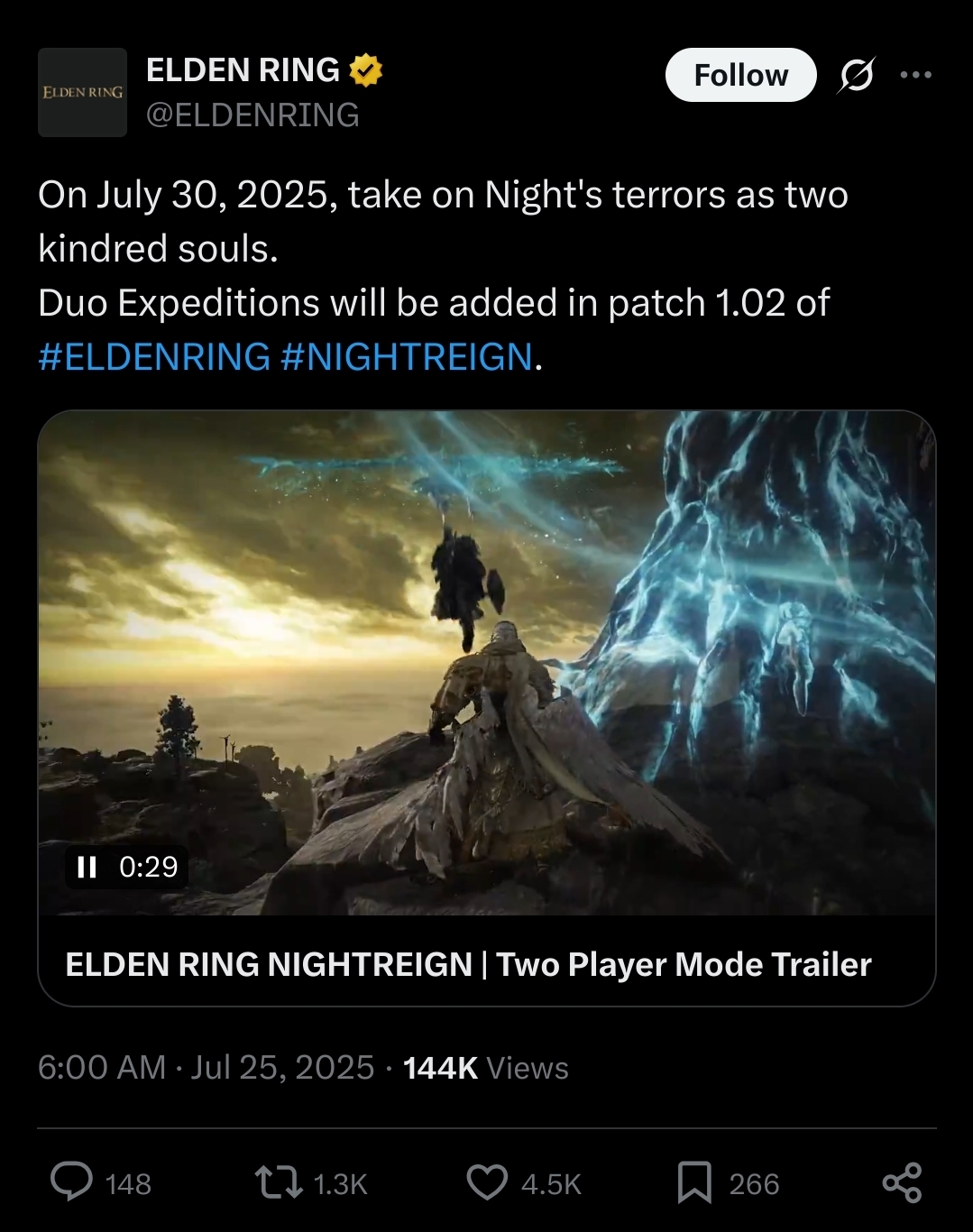Click the 0:29 video time remaining label

coord(149,867)
